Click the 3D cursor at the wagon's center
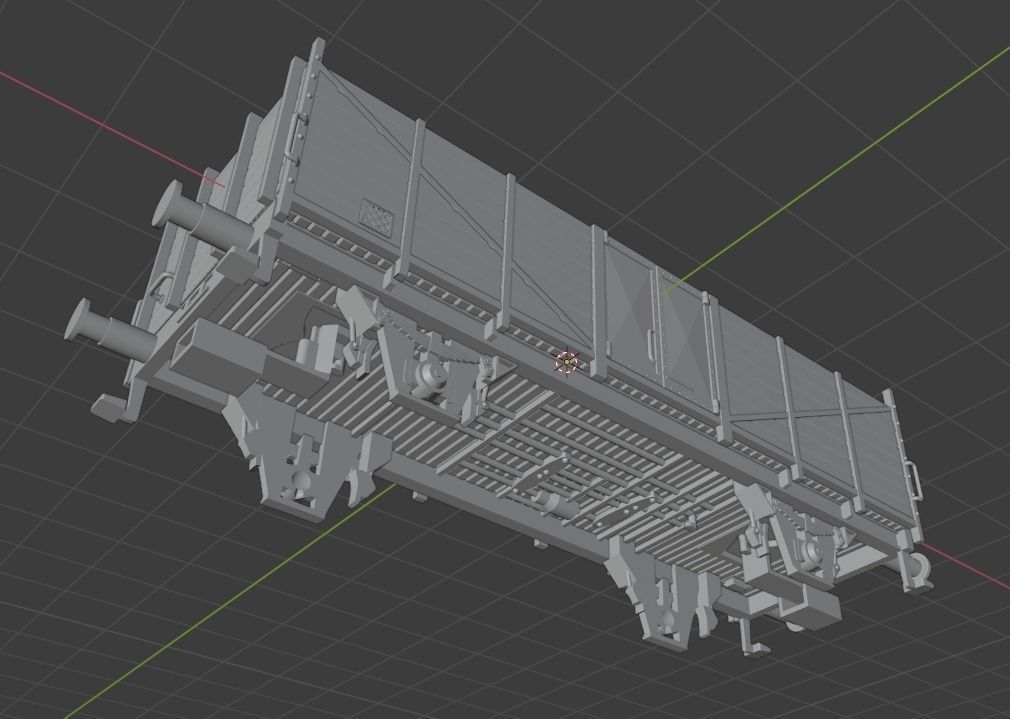The height and width of the screenshot is (719, 1010). coord(566,363)
